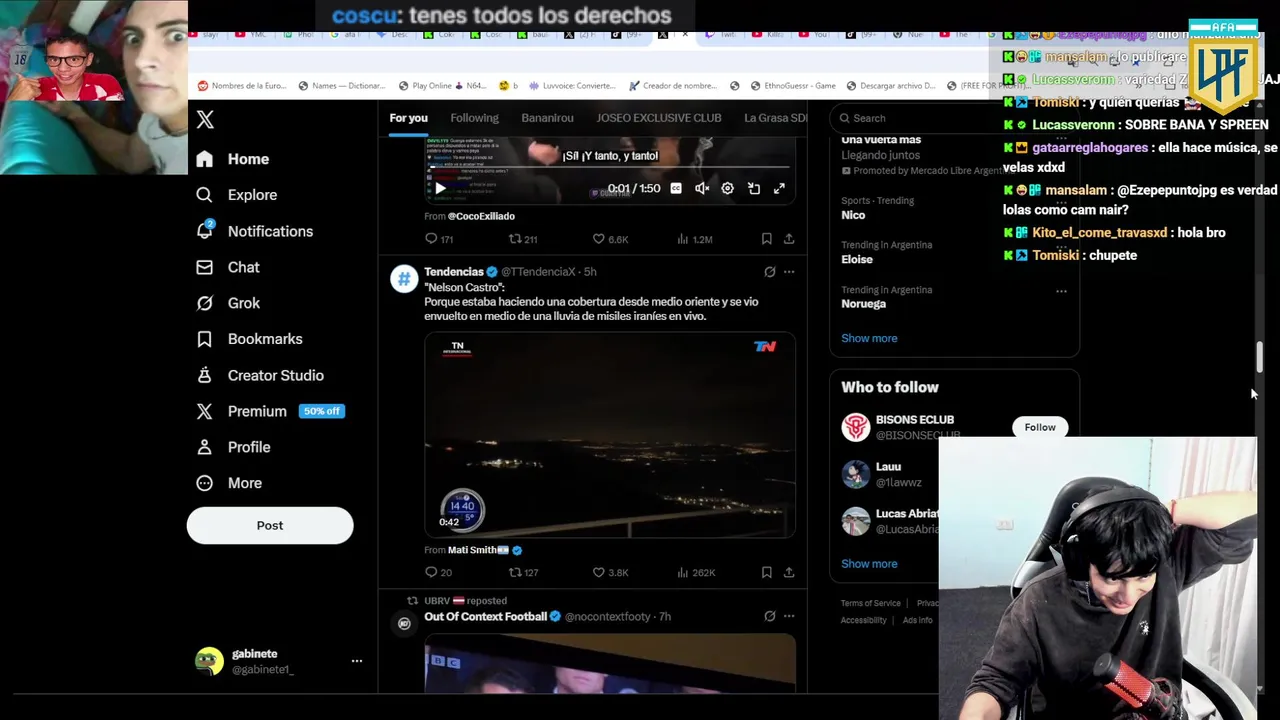This screenshot has height=720, width=1280.
Task: Click Show more under Who to follow
Action: 869,564
